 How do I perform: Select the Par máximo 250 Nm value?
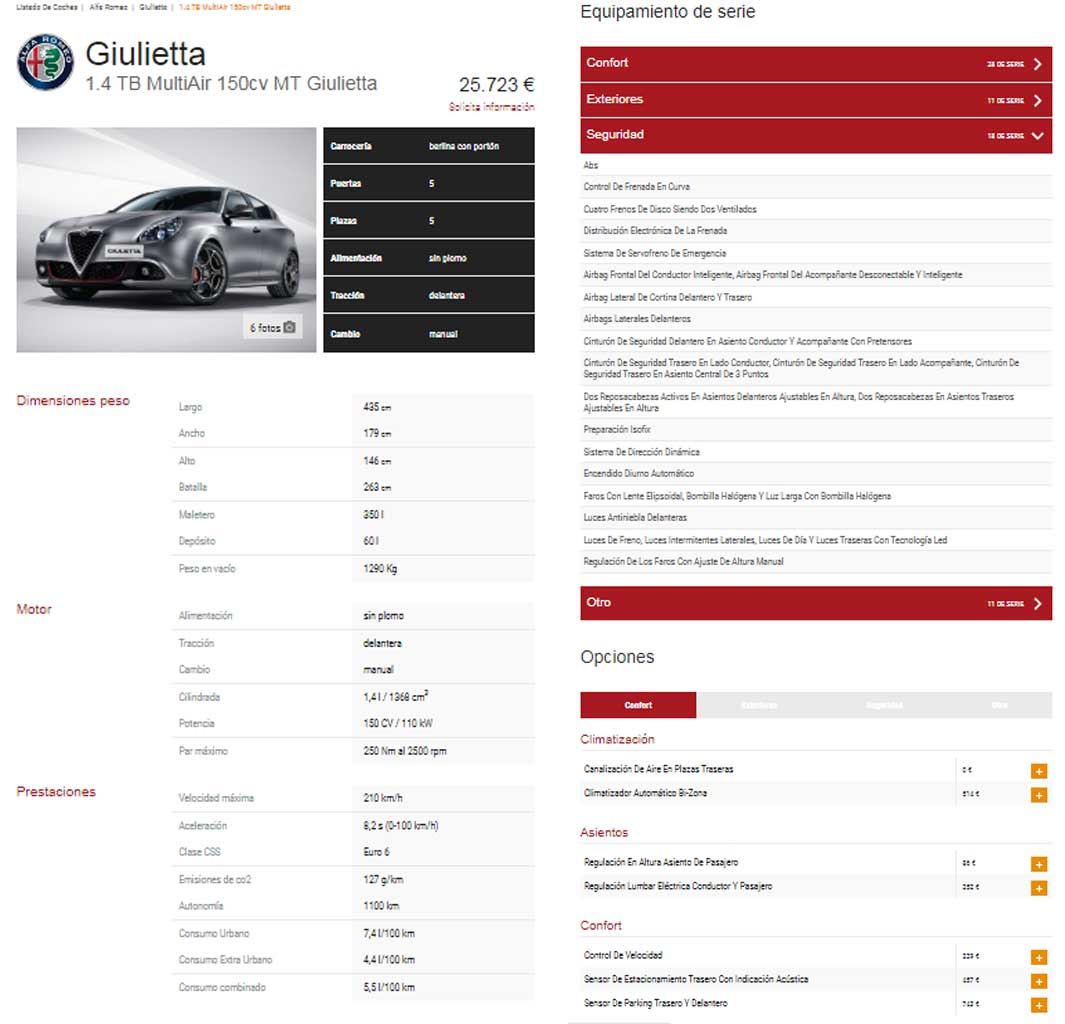[405, 751]
